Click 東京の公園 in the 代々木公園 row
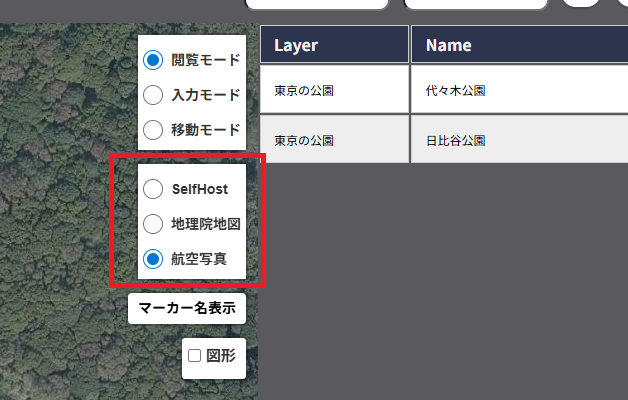Image resolution: width=628 pixels, height=400 pixels. point(334,90)
